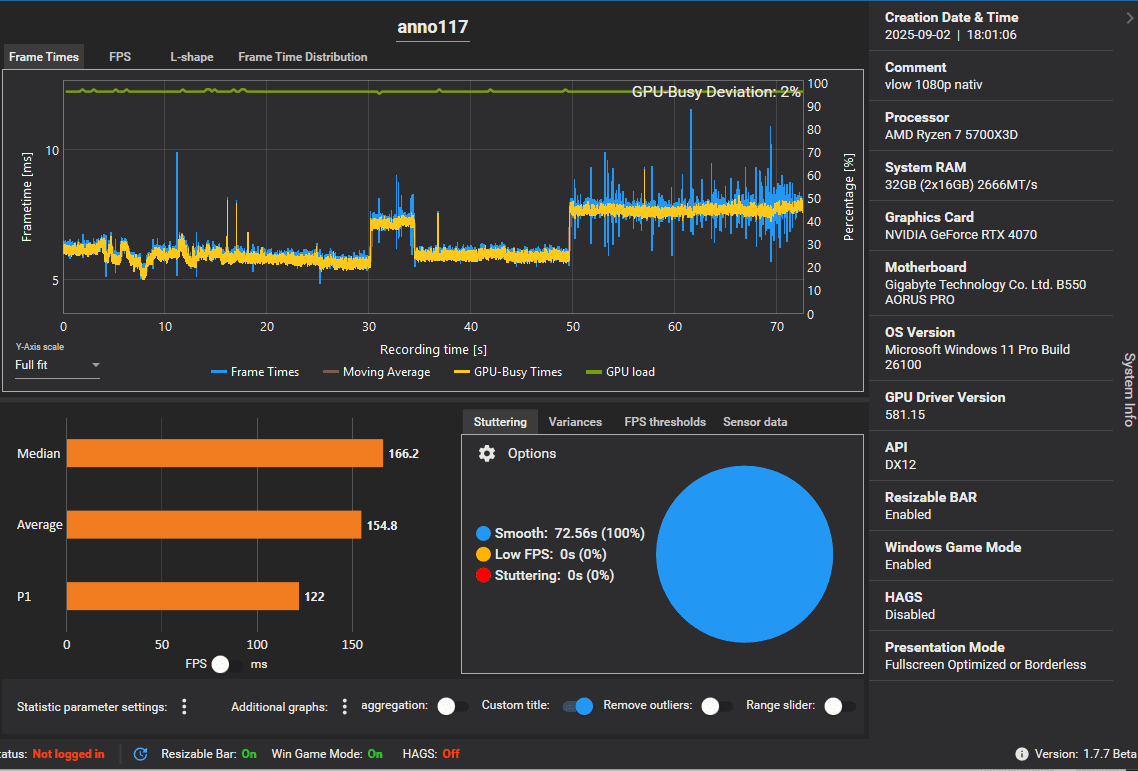Click the creation date 2025-09-02 | 18:01:06
The height and width of the screenshot is (771, 1138).
click(951, 35)
